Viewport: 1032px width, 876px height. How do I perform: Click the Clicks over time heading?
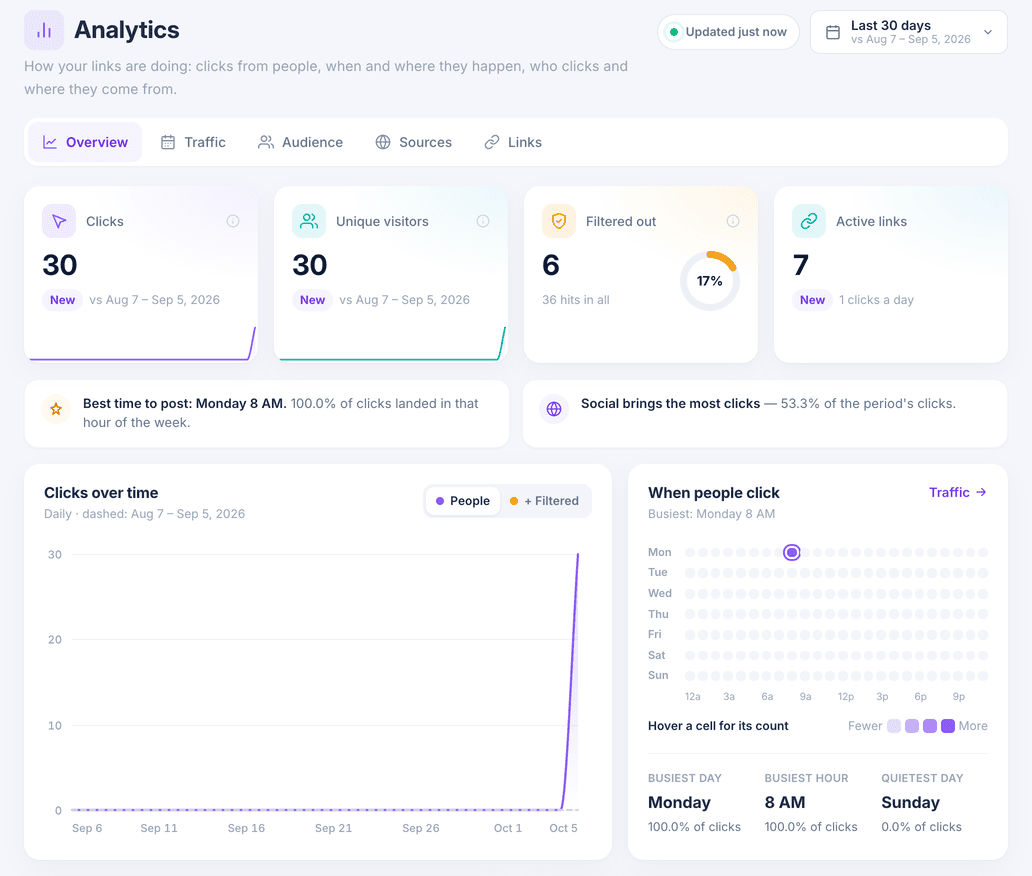click(x=101, y=493)
